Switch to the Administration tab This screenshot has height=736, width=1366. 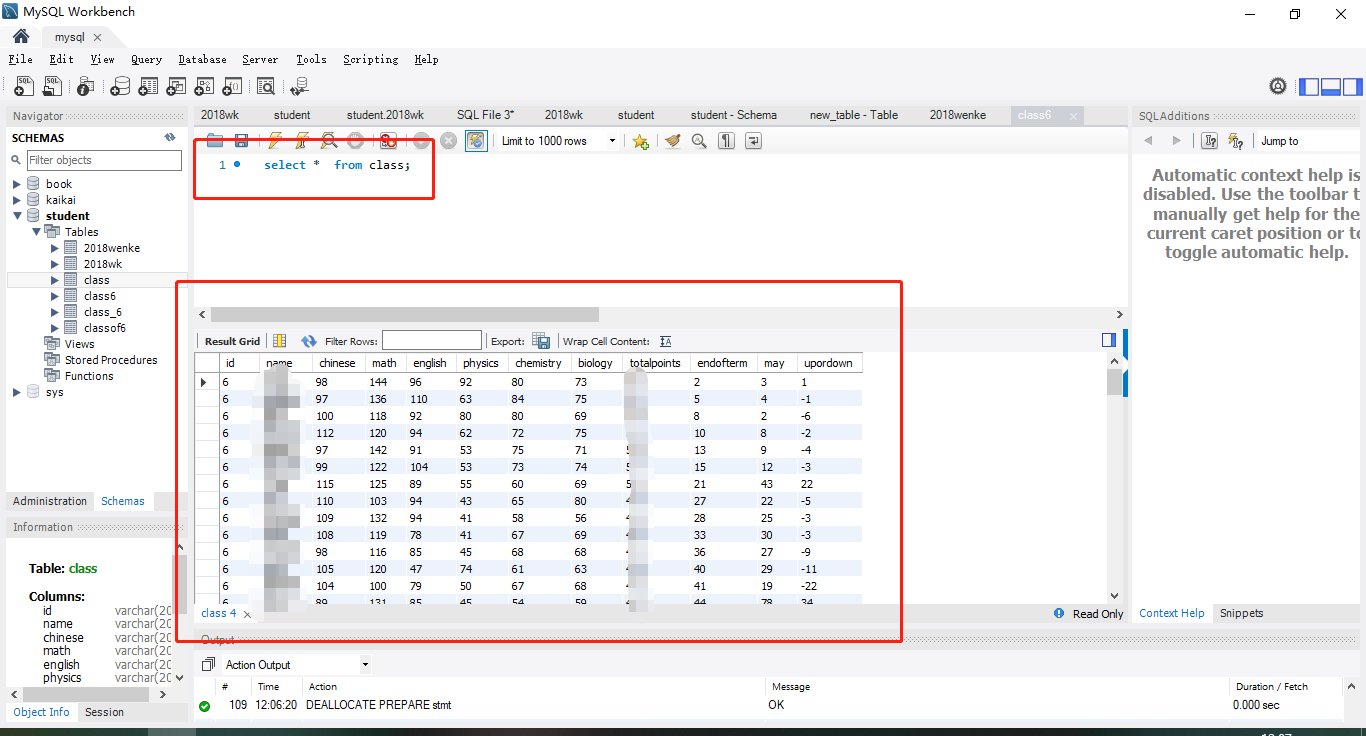click(x=50, y=501)
